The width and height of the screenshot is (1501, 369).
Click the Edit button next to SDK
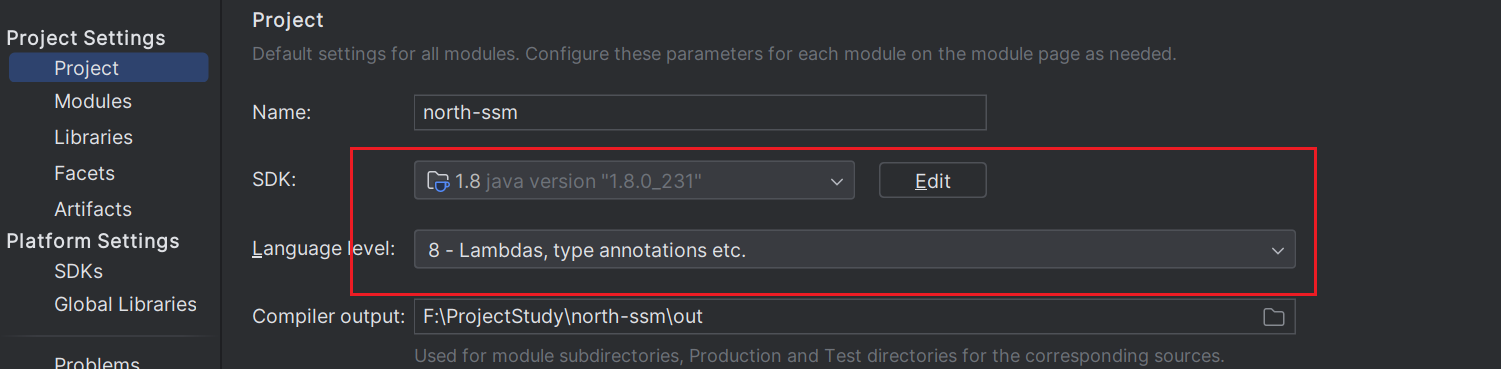coord(933,180)
